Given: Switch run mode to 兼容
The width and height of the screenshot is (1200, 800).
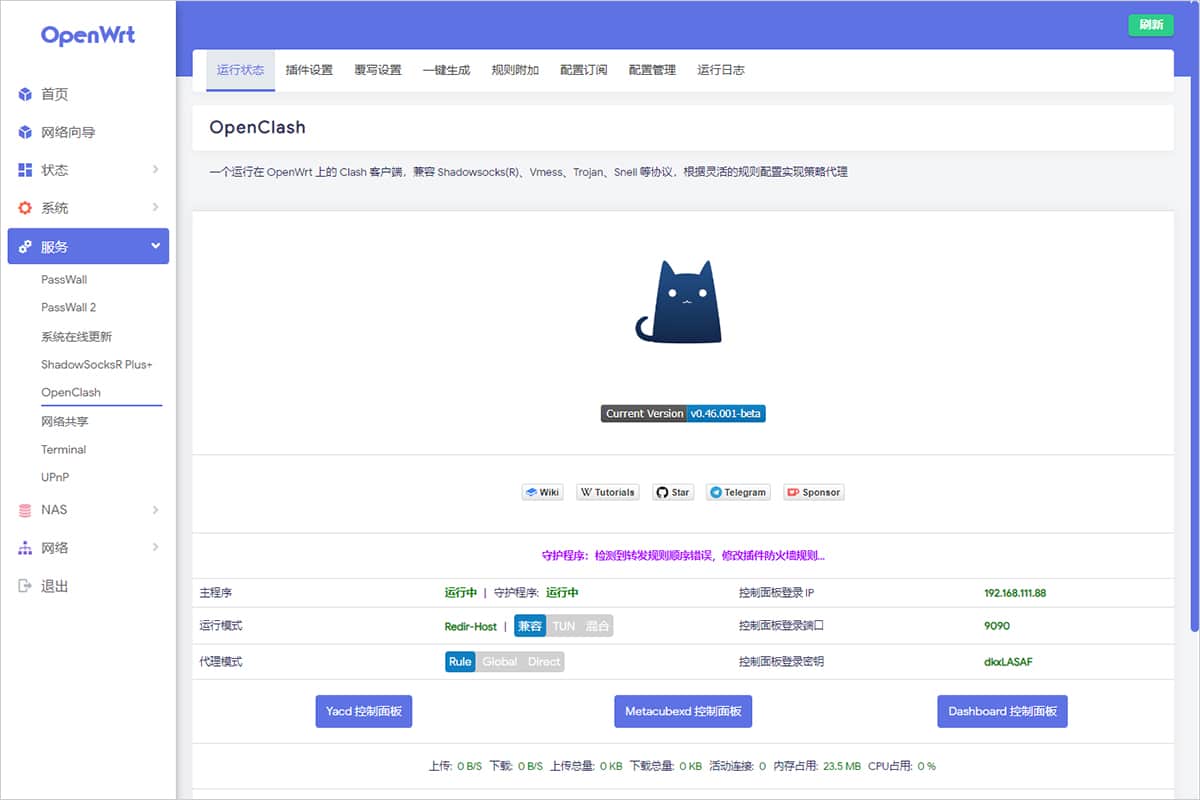Looking at the screenshot, I should click(530, 626).
